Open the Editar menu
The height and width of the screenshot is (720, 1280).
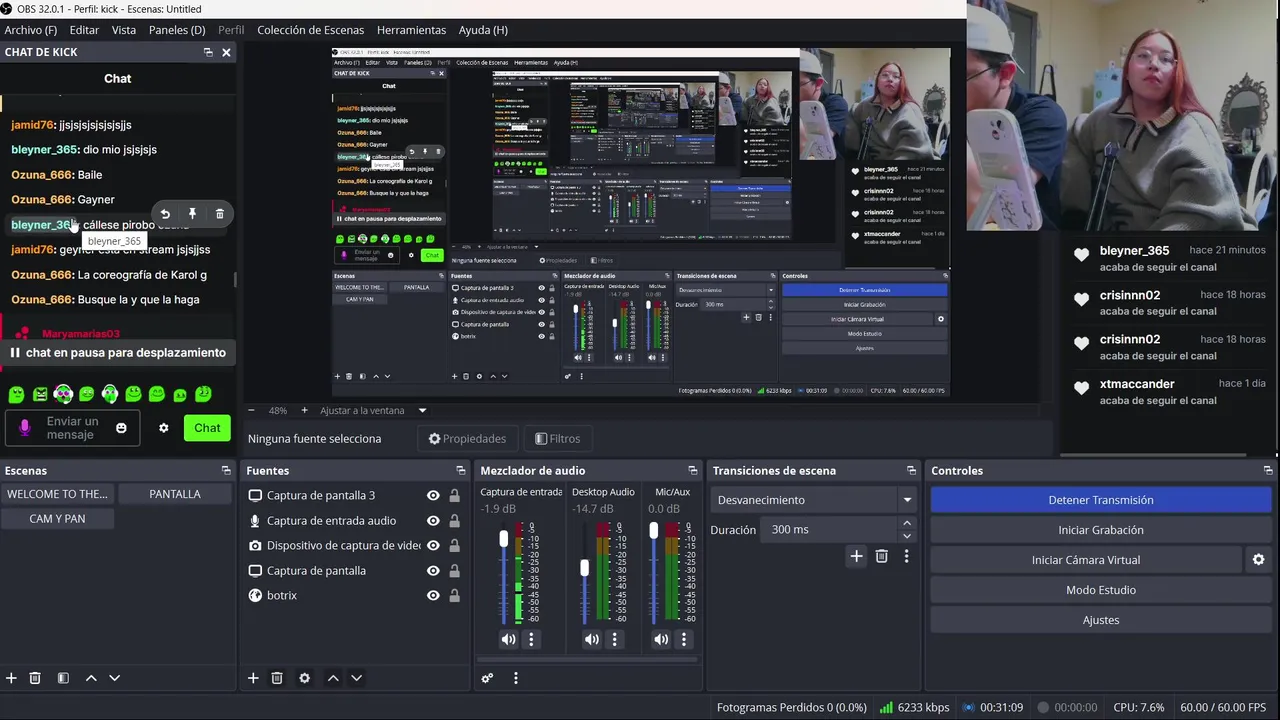[84, 30]
